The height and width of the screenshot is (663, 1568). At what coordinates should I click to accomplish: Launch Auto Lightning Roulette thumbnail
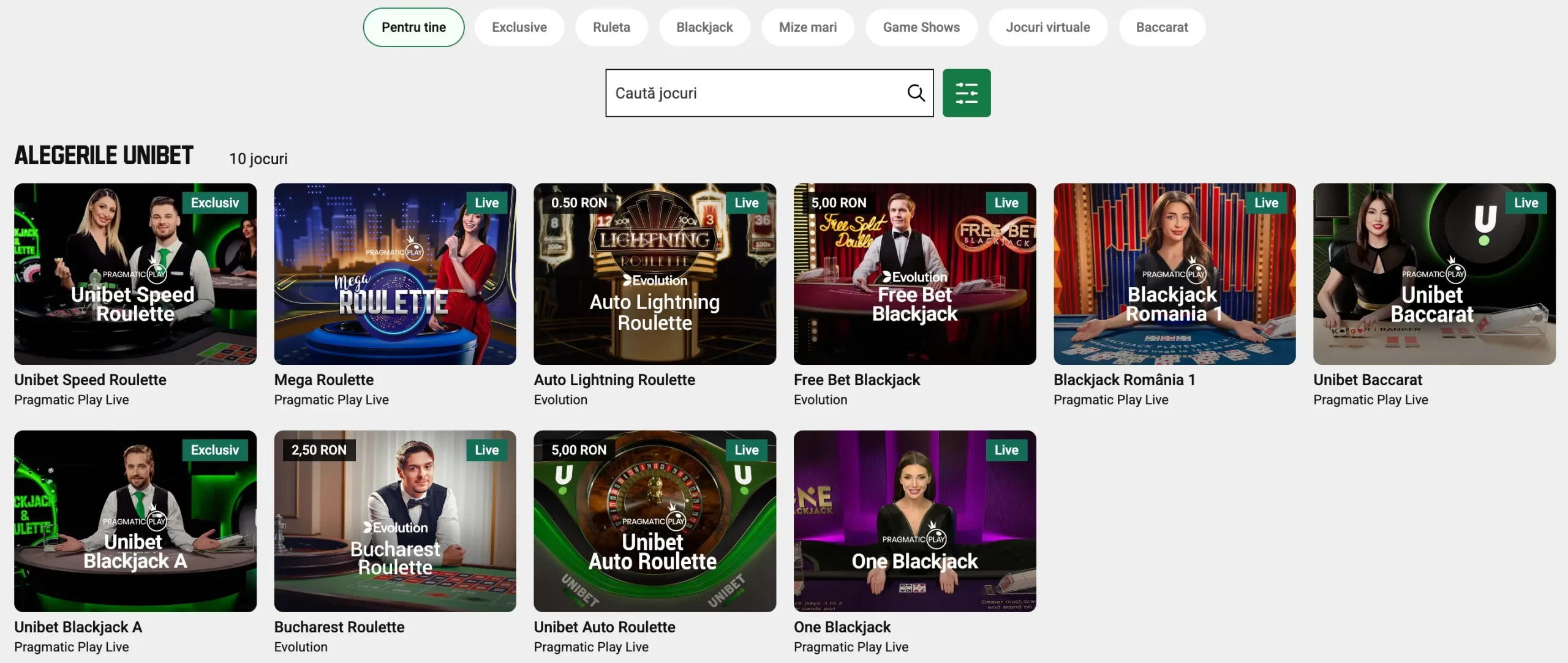pos(655,274)
